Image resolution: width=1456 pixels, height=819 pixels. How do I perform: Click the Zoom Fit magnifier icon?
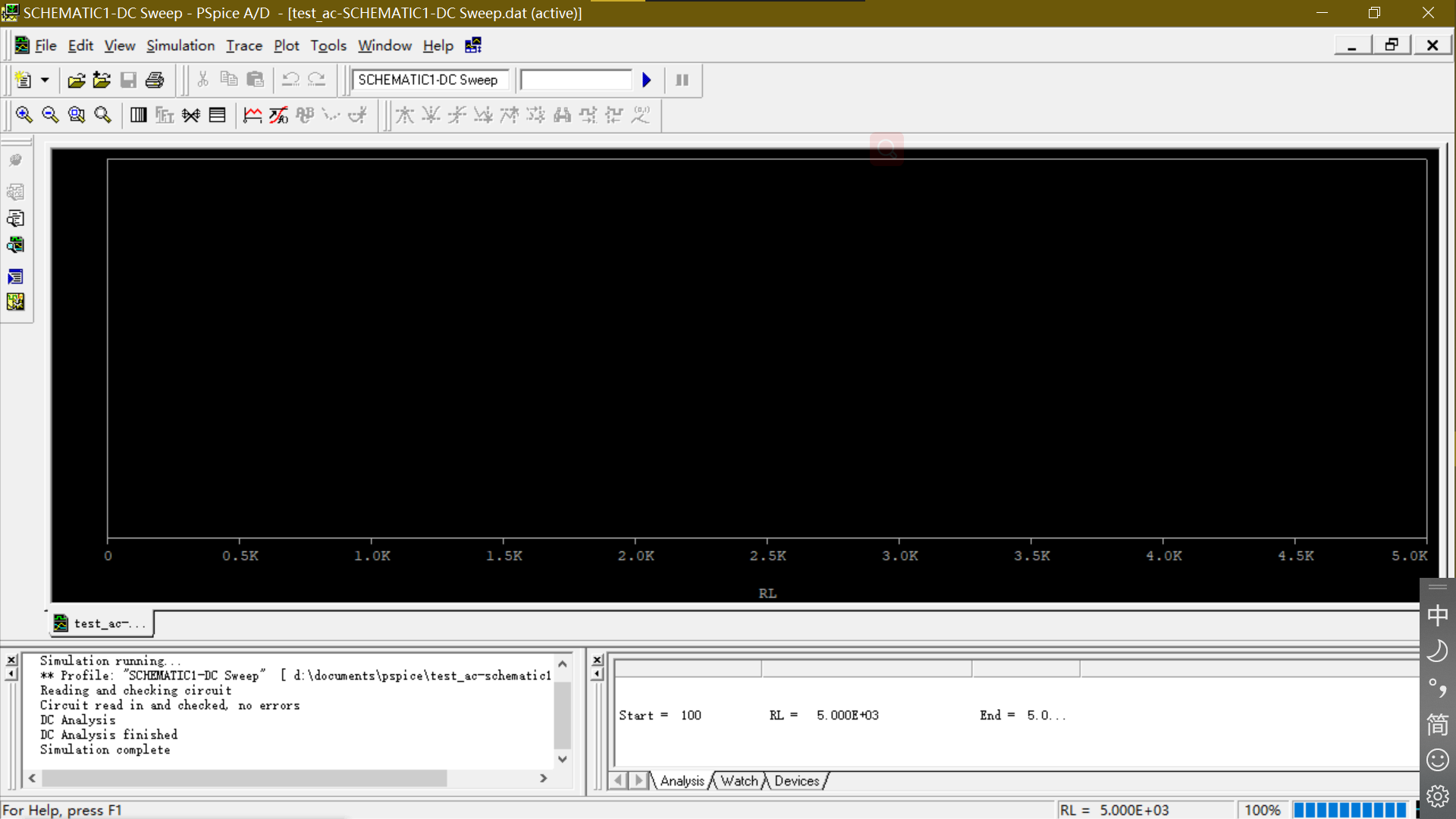tap(102, 115)
